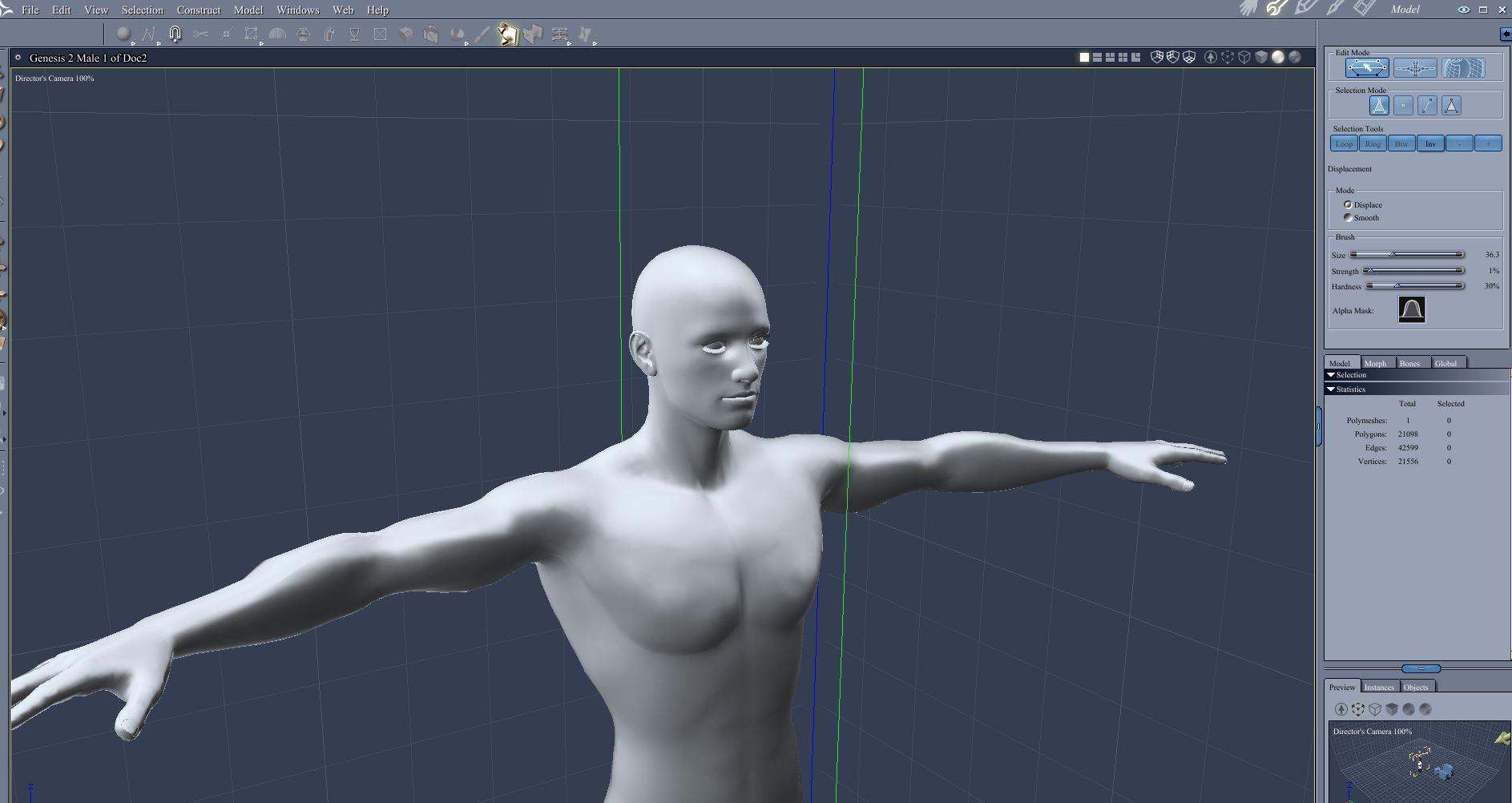Select the polygon selection edit mode
The width and height of the screenshot is (1512, 803).
(1367, 68)
